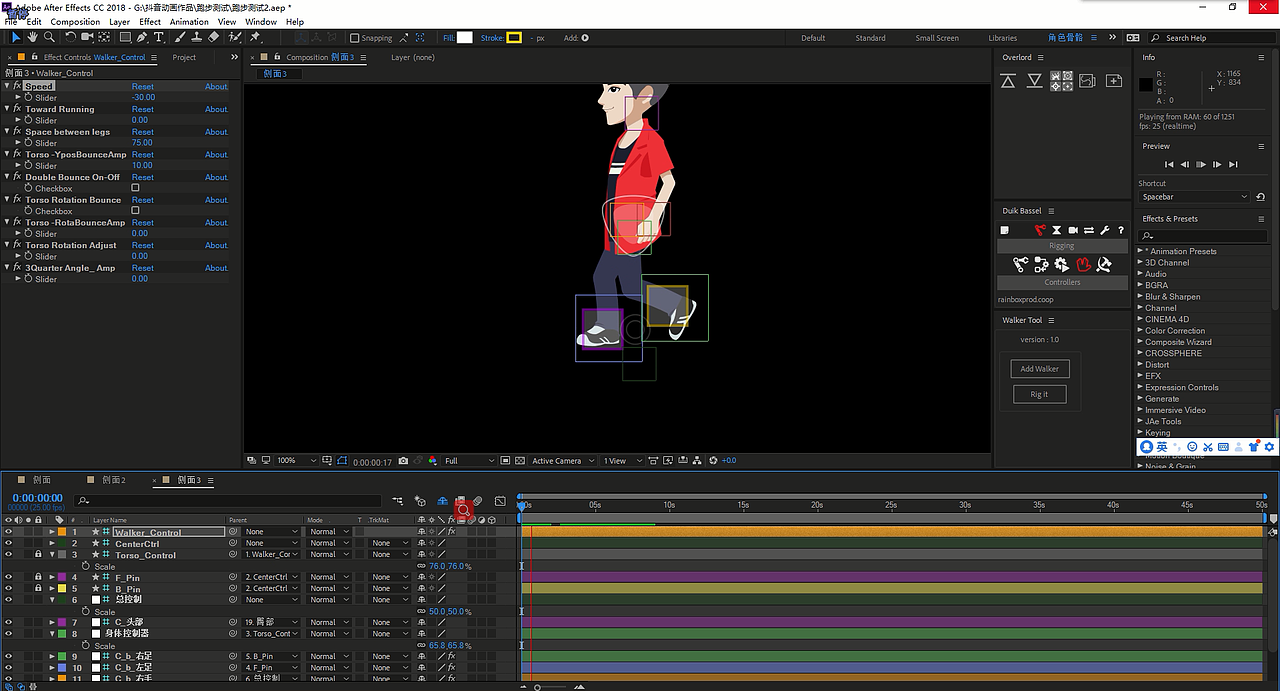
Task: Switch to the Small Screen workspace
Action: pos(937,38)
